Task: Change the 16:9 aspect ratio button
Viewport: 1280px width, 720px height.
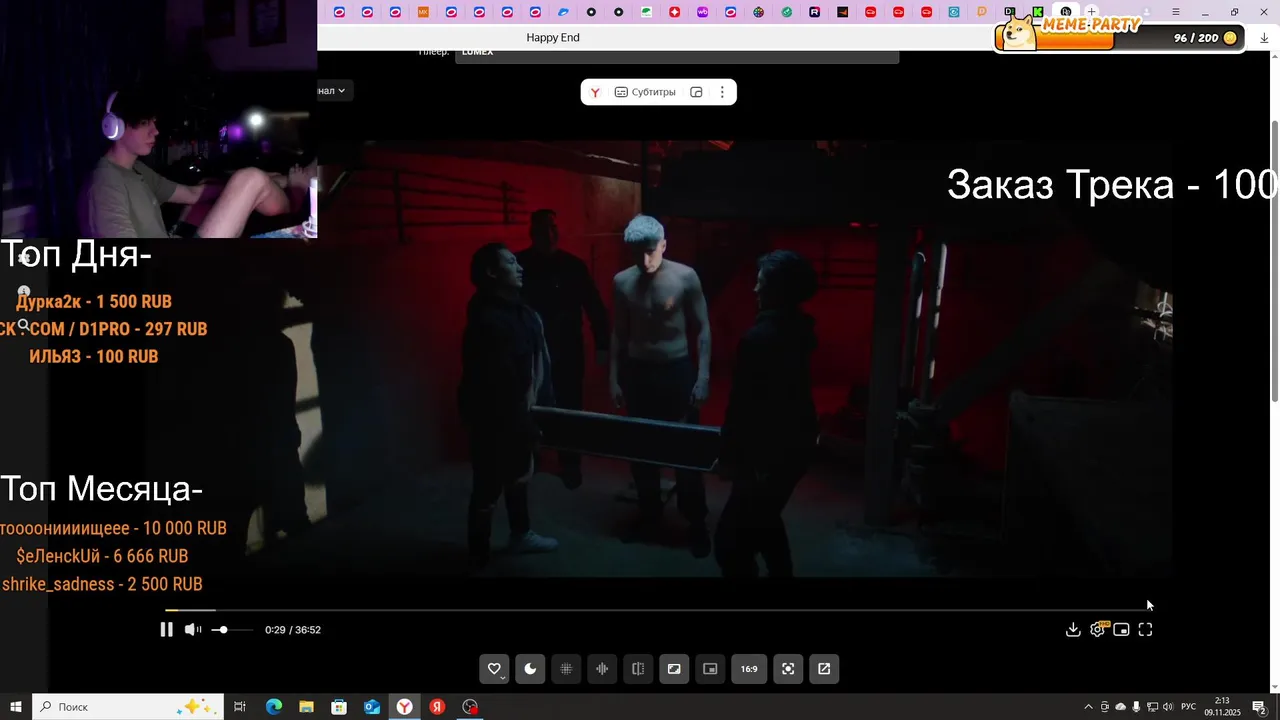Action: (x=749, y=669)
